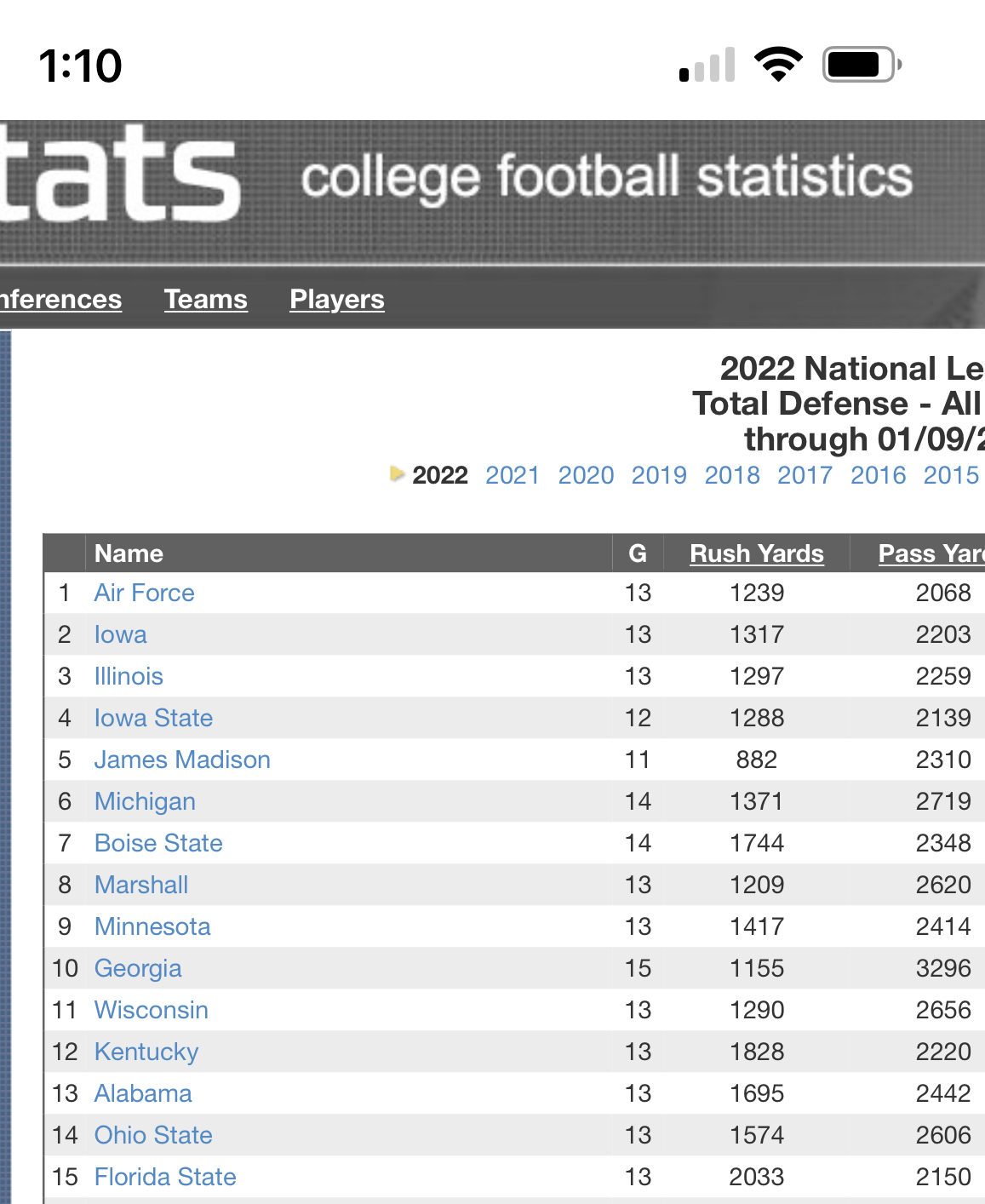
Task: Tap the status bar clock
Action: click(81, 66)
